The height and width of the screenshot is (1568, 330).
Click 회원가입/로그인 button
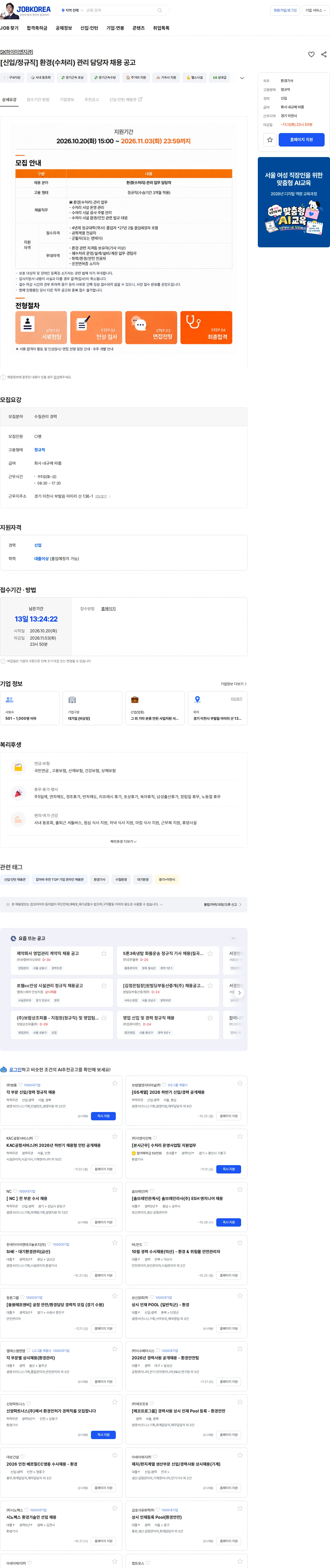click(285, 10)
